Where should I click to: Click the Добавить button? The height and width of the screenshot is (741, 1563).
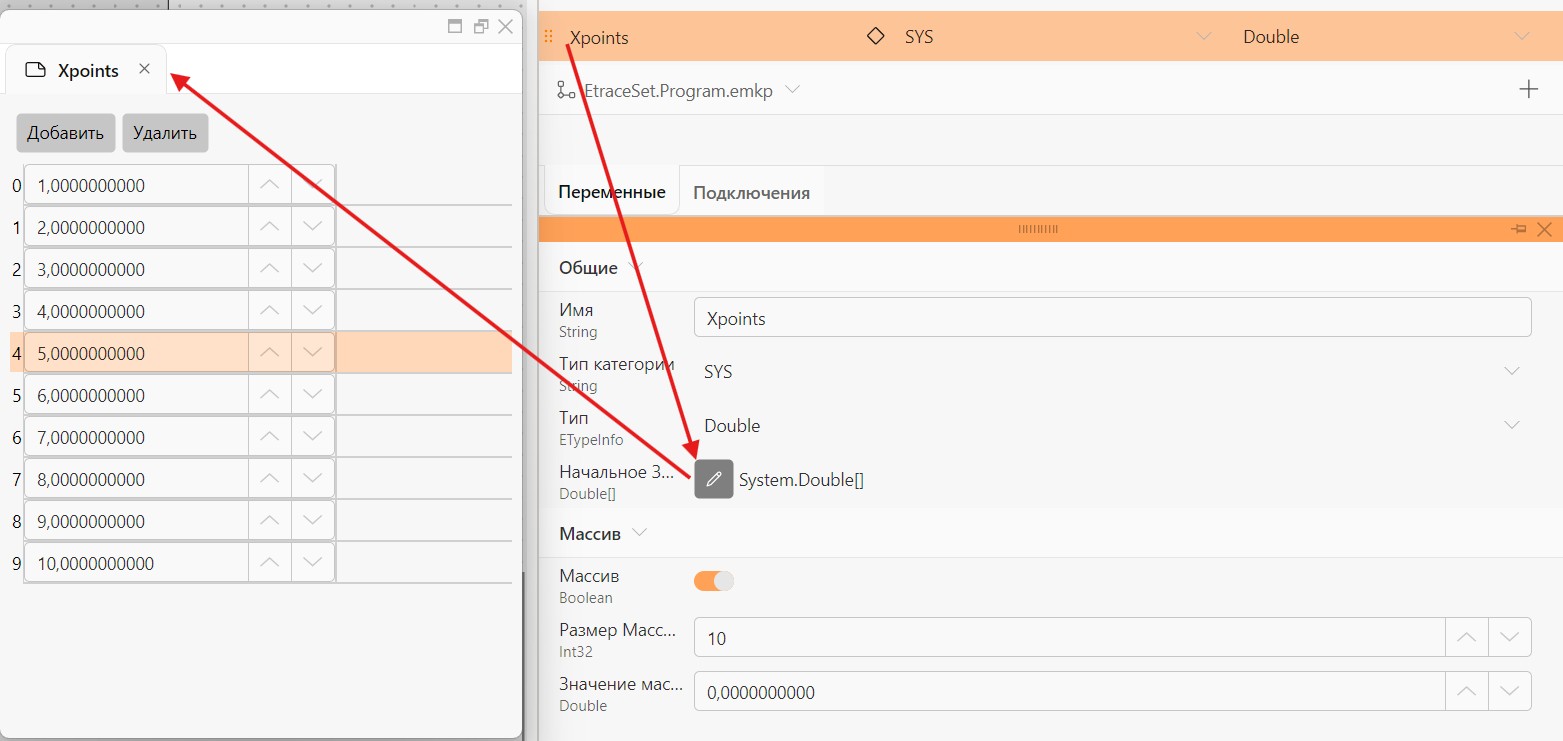pyautogui.click(x=65, y=133)
